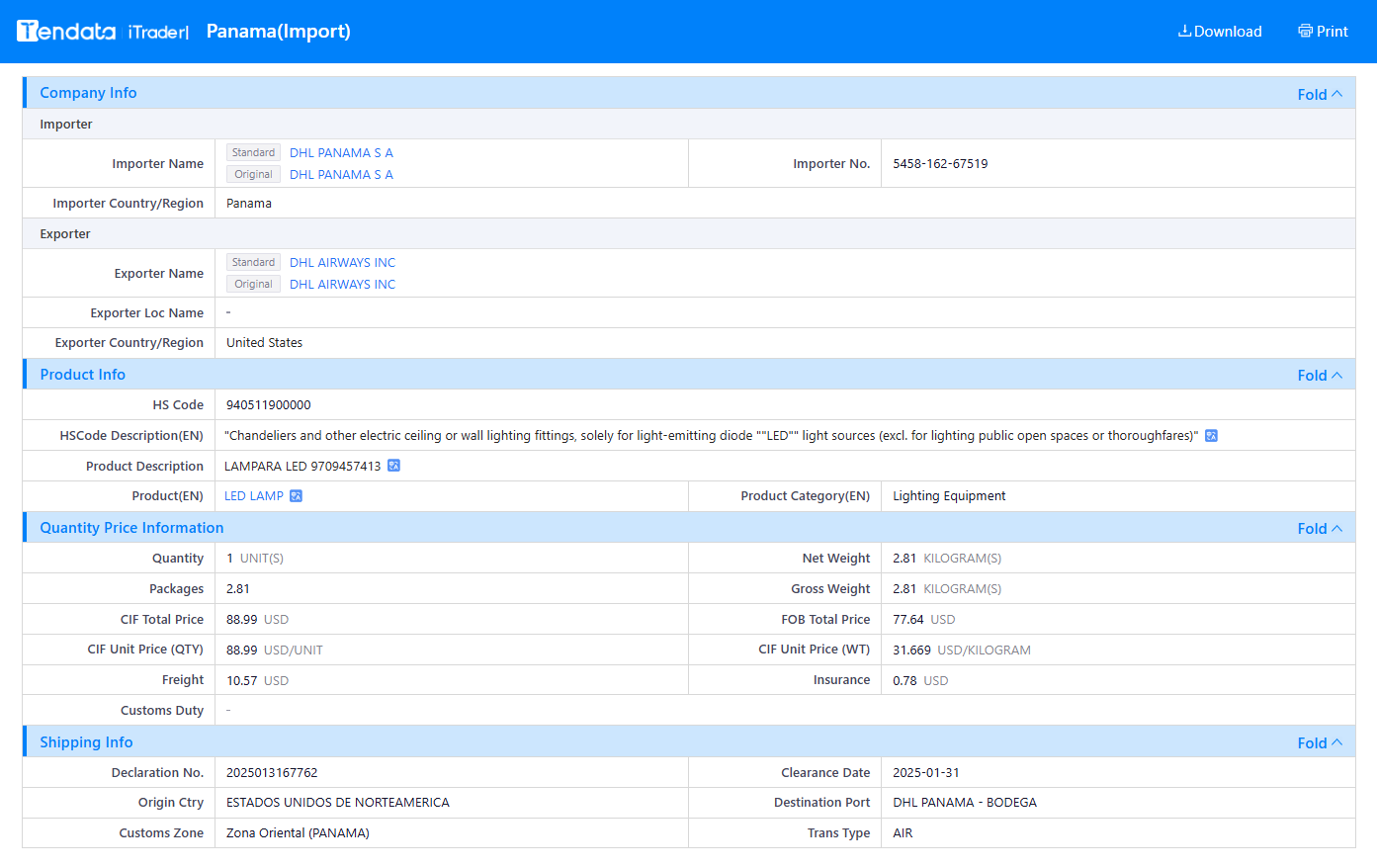
Task: Click the Product Info section heading
Action: (x=83, y=375)
